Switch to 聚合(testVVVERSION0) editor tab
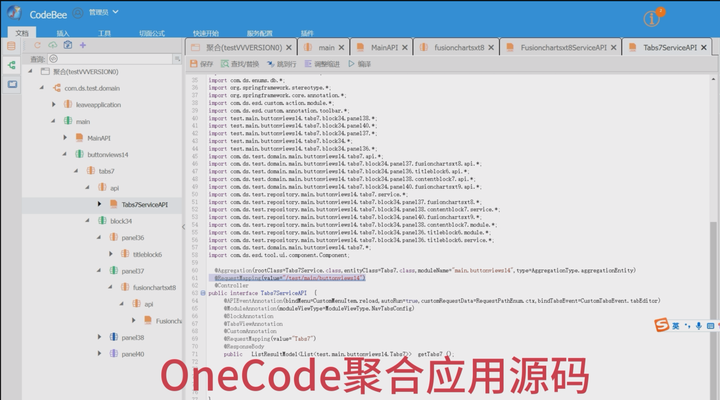 point(243,47)
